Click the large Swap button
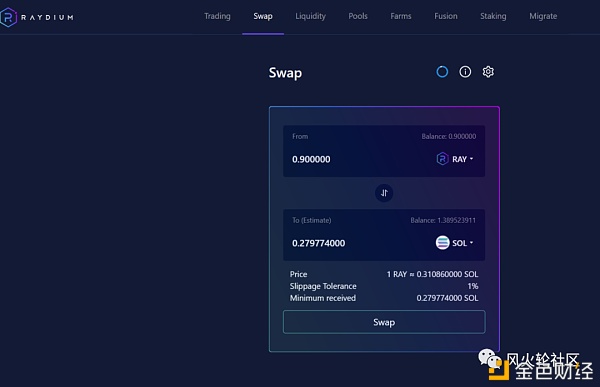The height and width of the screenshot is (387, 600). [384, 322]
